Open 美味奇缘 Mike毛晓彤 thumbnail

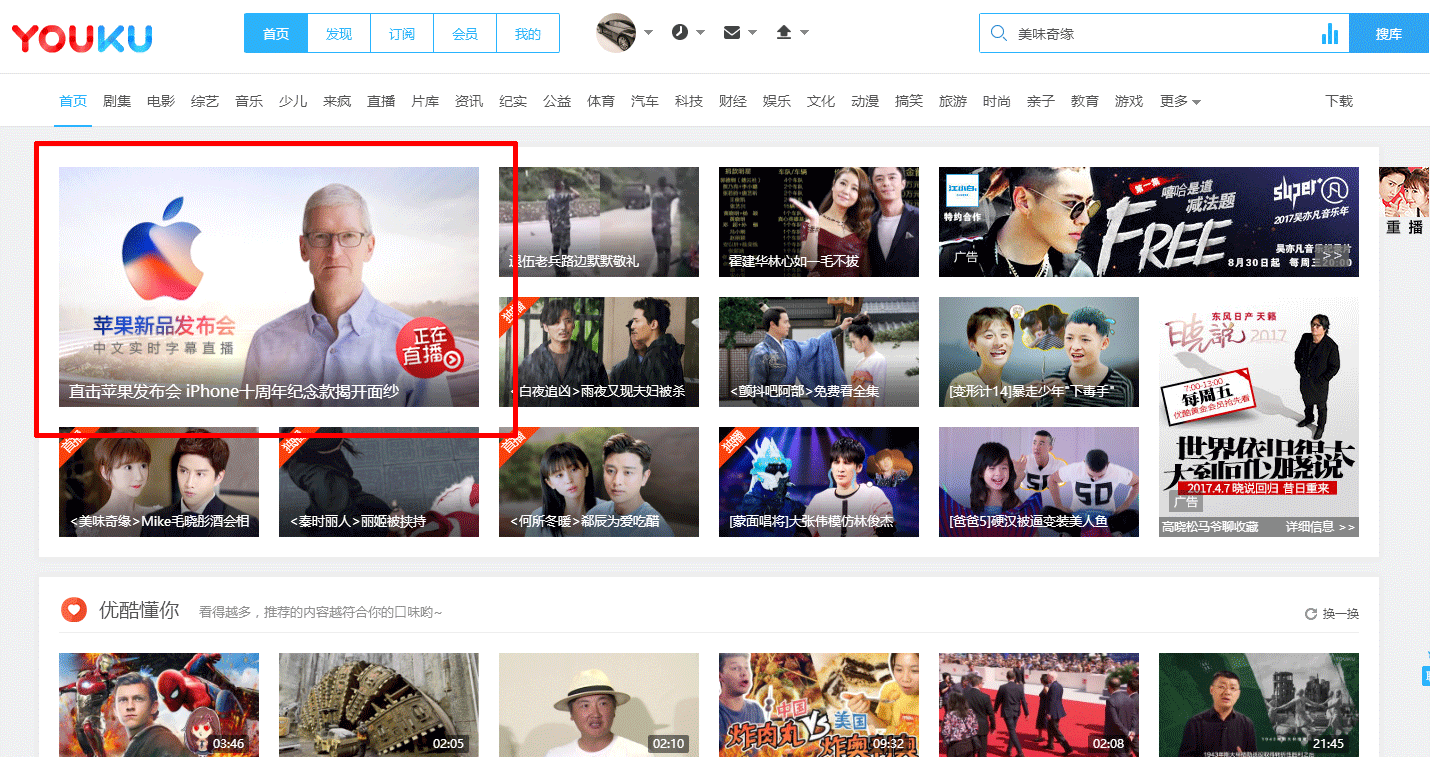(159, 482)
